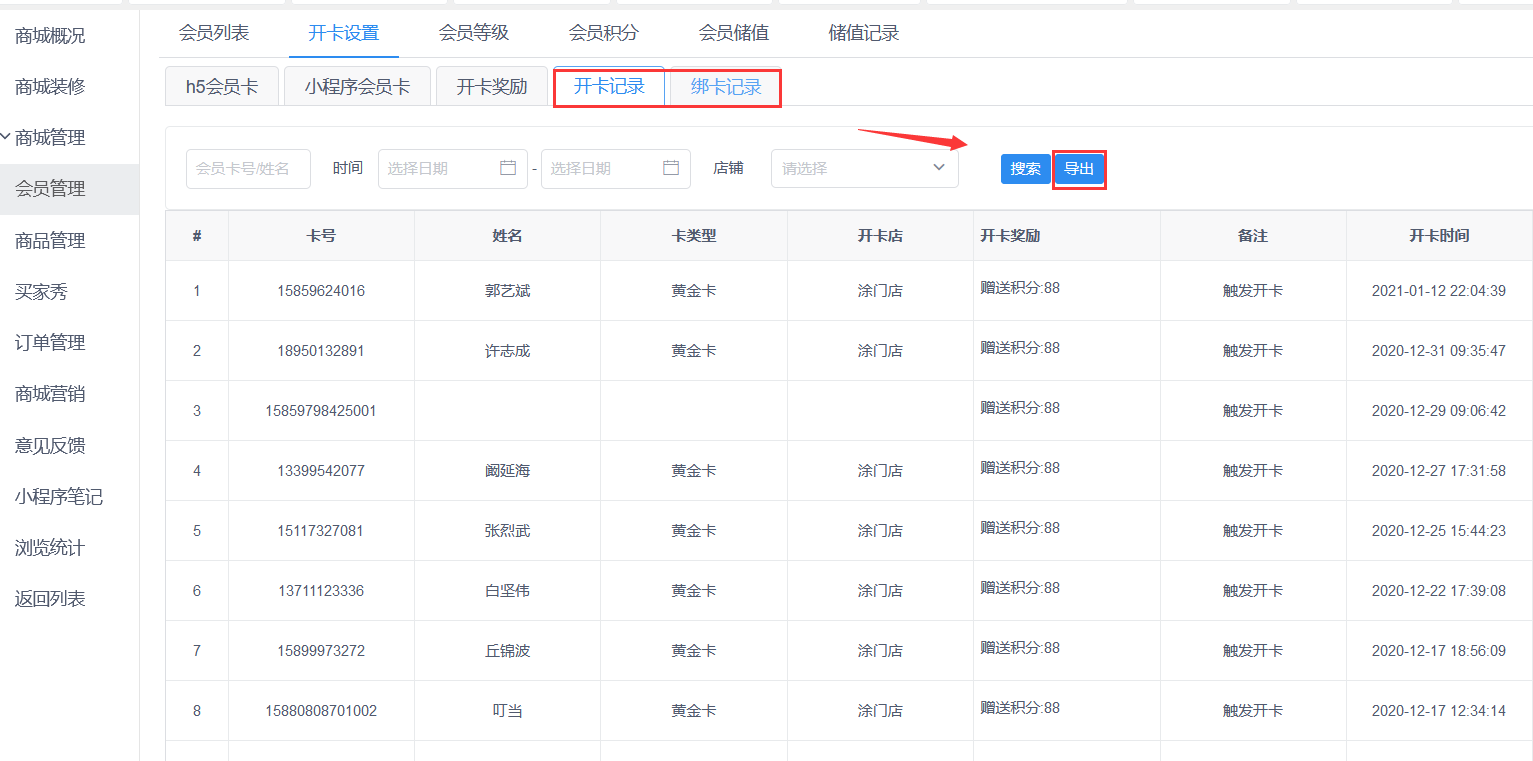
Task: Click the 导出 export button
Action: (1079, 169)
